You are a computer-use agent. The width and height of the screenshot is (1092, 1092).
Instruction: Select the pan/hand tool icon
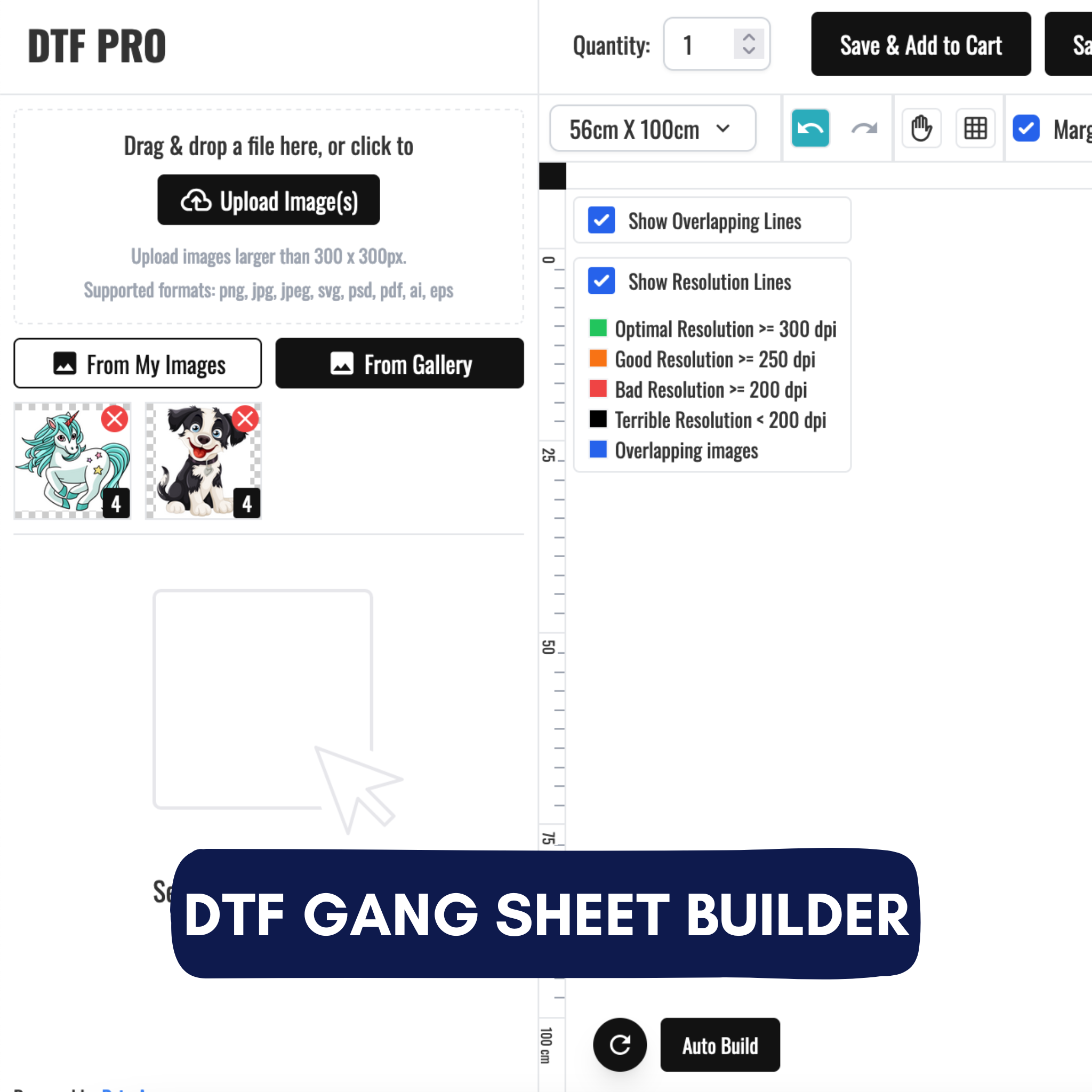pyautogui.click(x=920, y=128)
